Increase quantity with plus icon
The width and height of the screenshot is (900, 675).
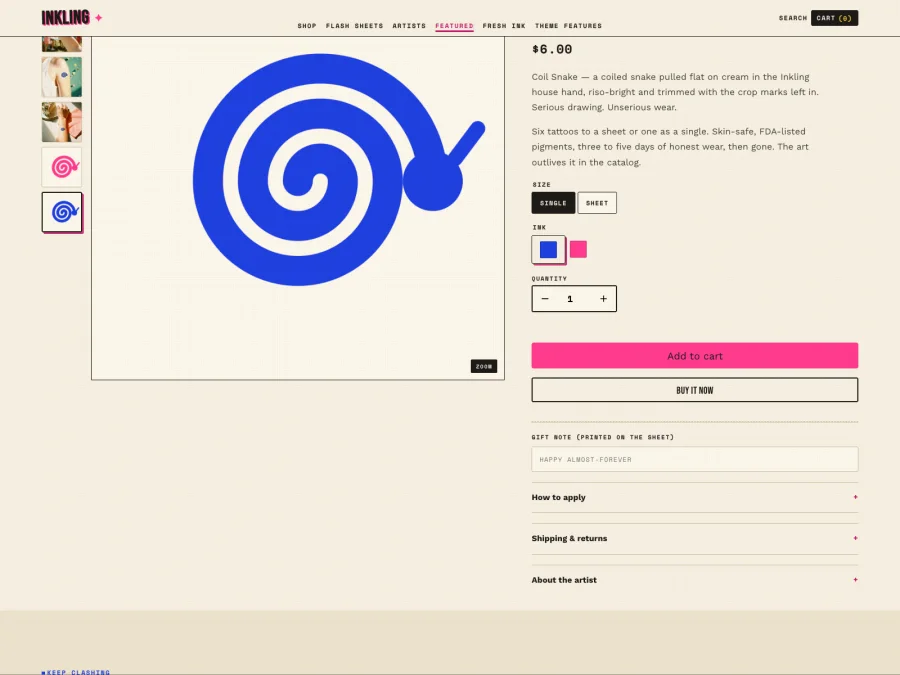click(603, 298)
